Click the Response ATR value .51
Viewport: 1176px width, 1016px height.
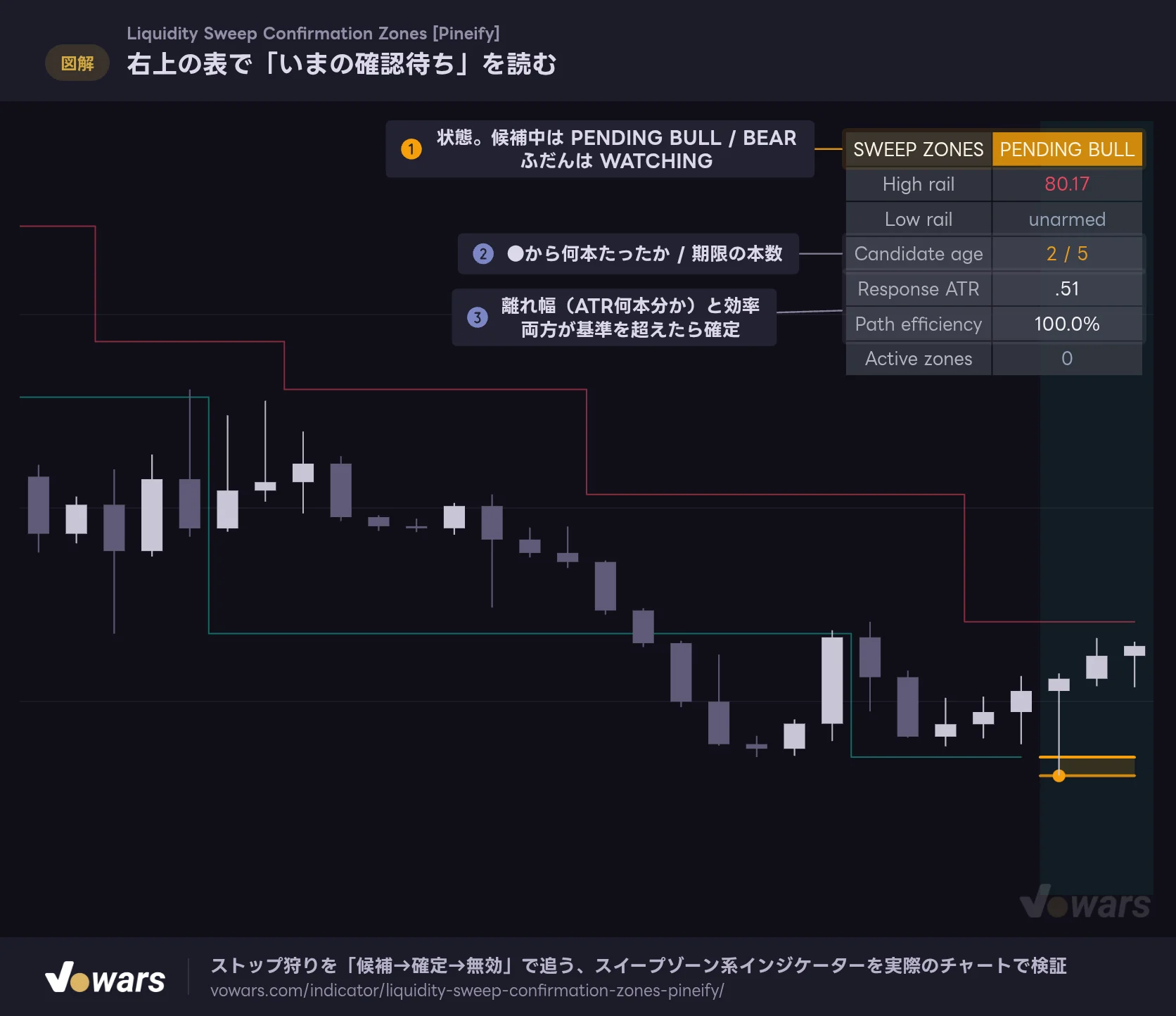[x=1067, y=289]
